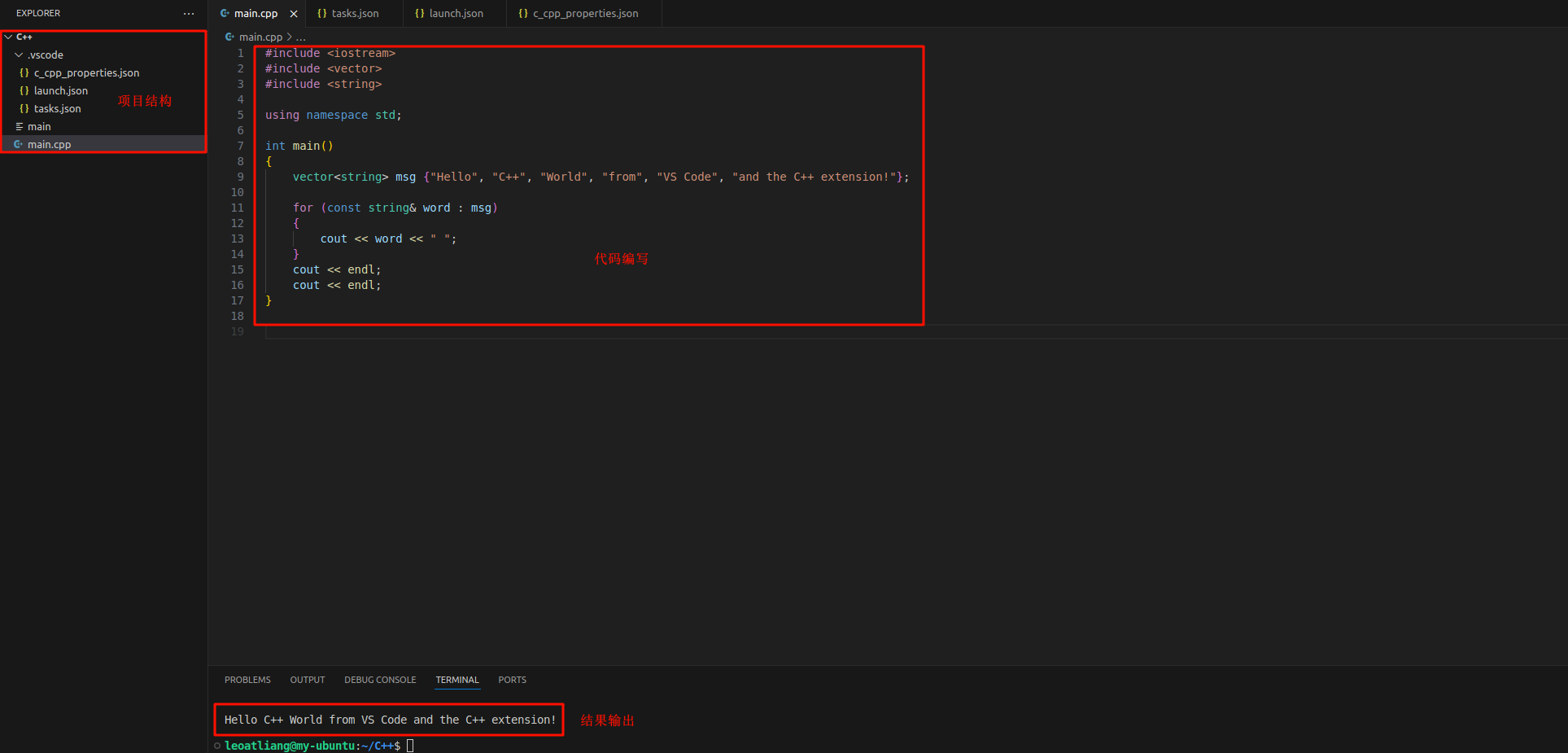Click the C++ file icon on main.cpp tab
The height and width of the screenshot is (753, 1568).
225,14
